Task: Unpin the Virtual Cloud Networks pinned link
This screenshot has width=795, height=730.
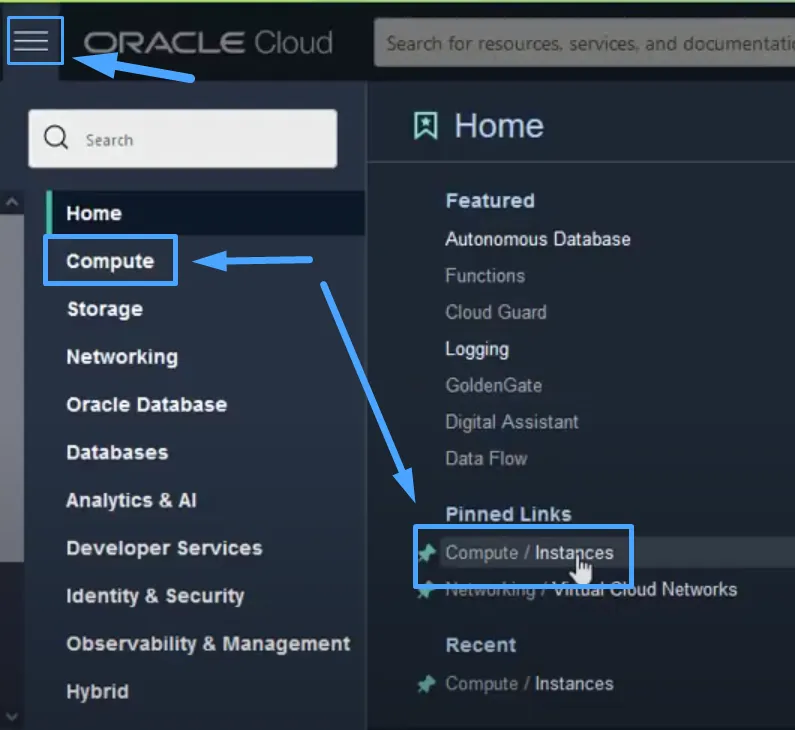Action: pos(427,590)
